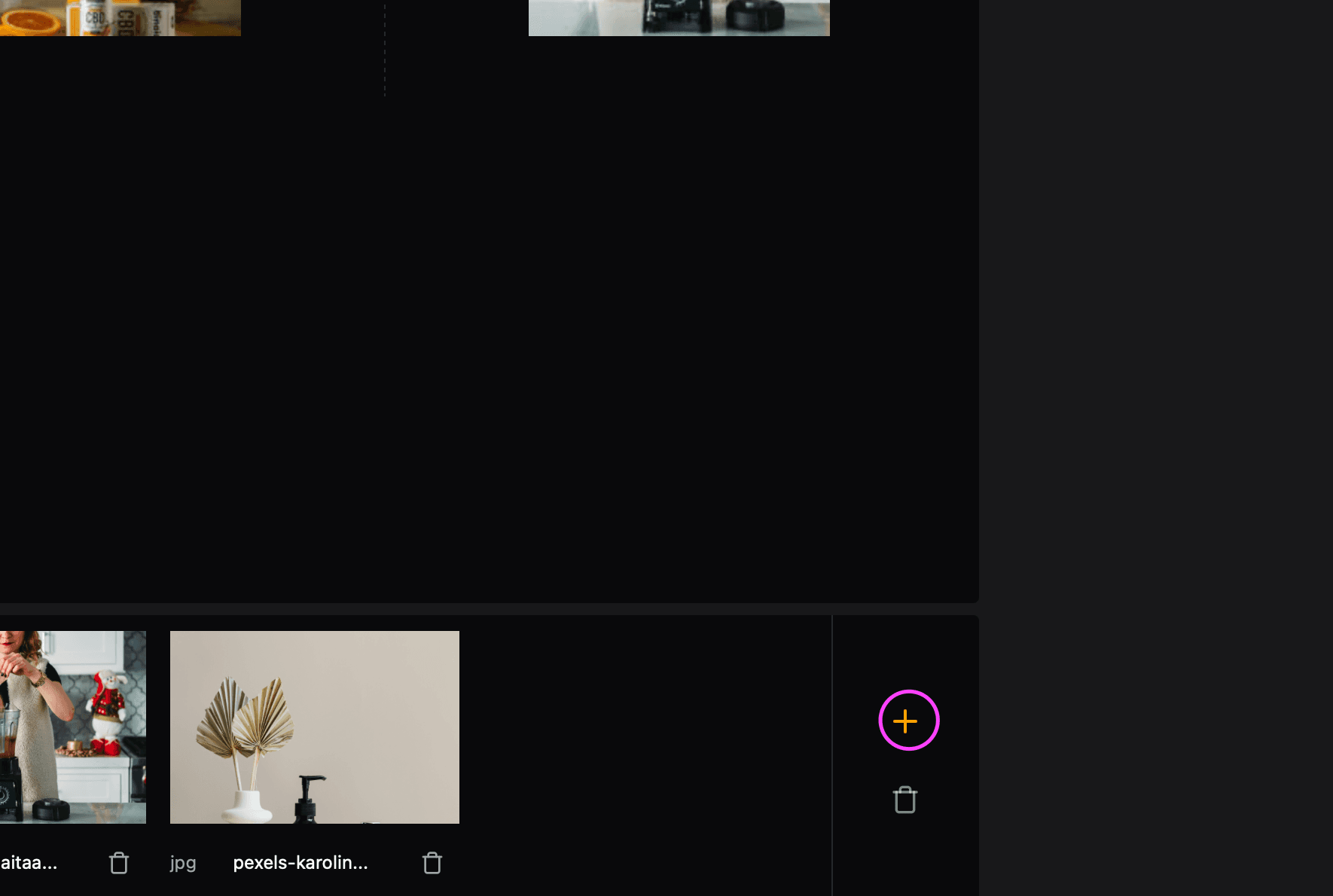Open the right-side actions panel
This screenshot has height=896, width=1333.
pos(905,753)
